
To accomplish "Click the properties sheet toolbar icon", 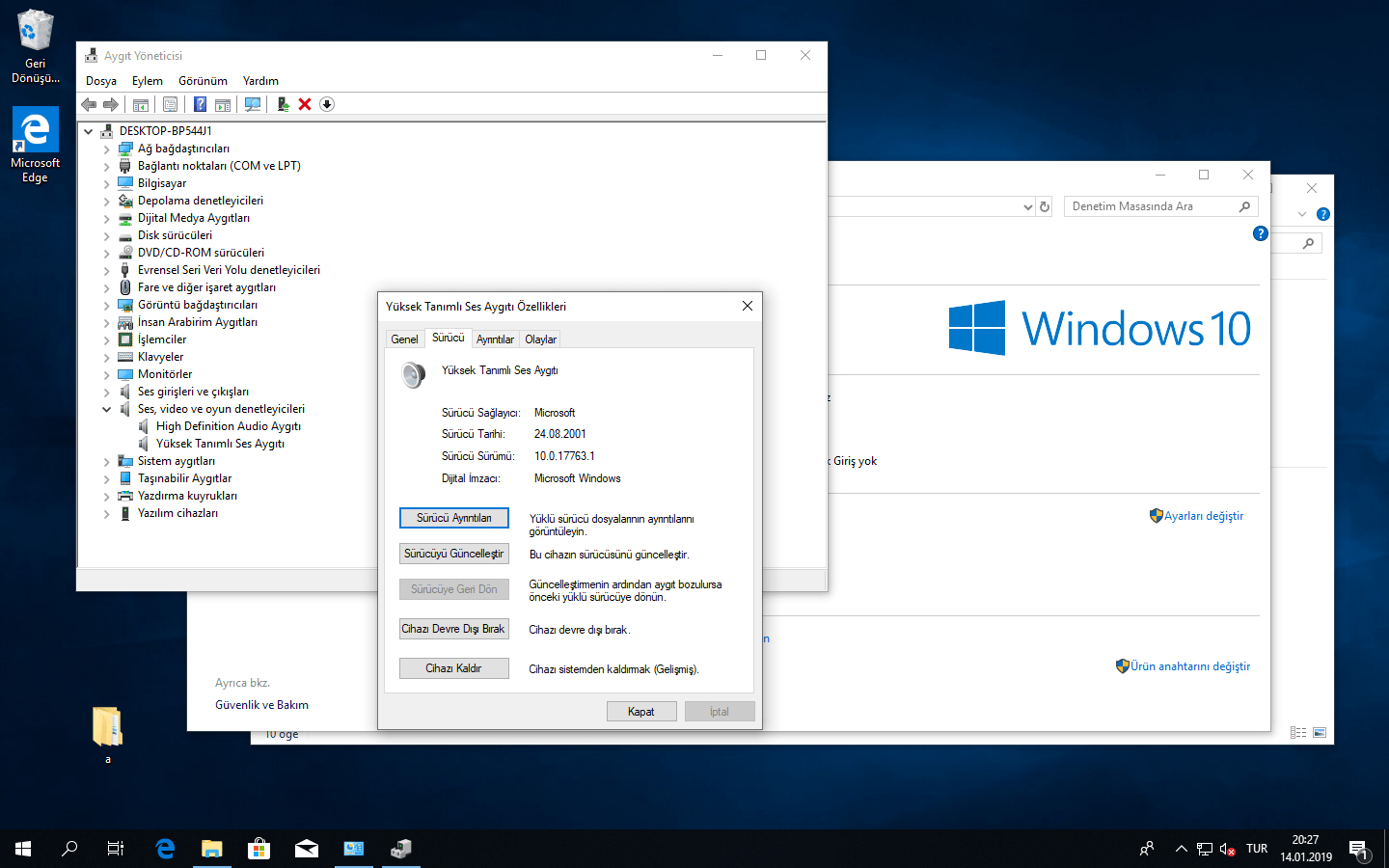I will click(171, 104).
